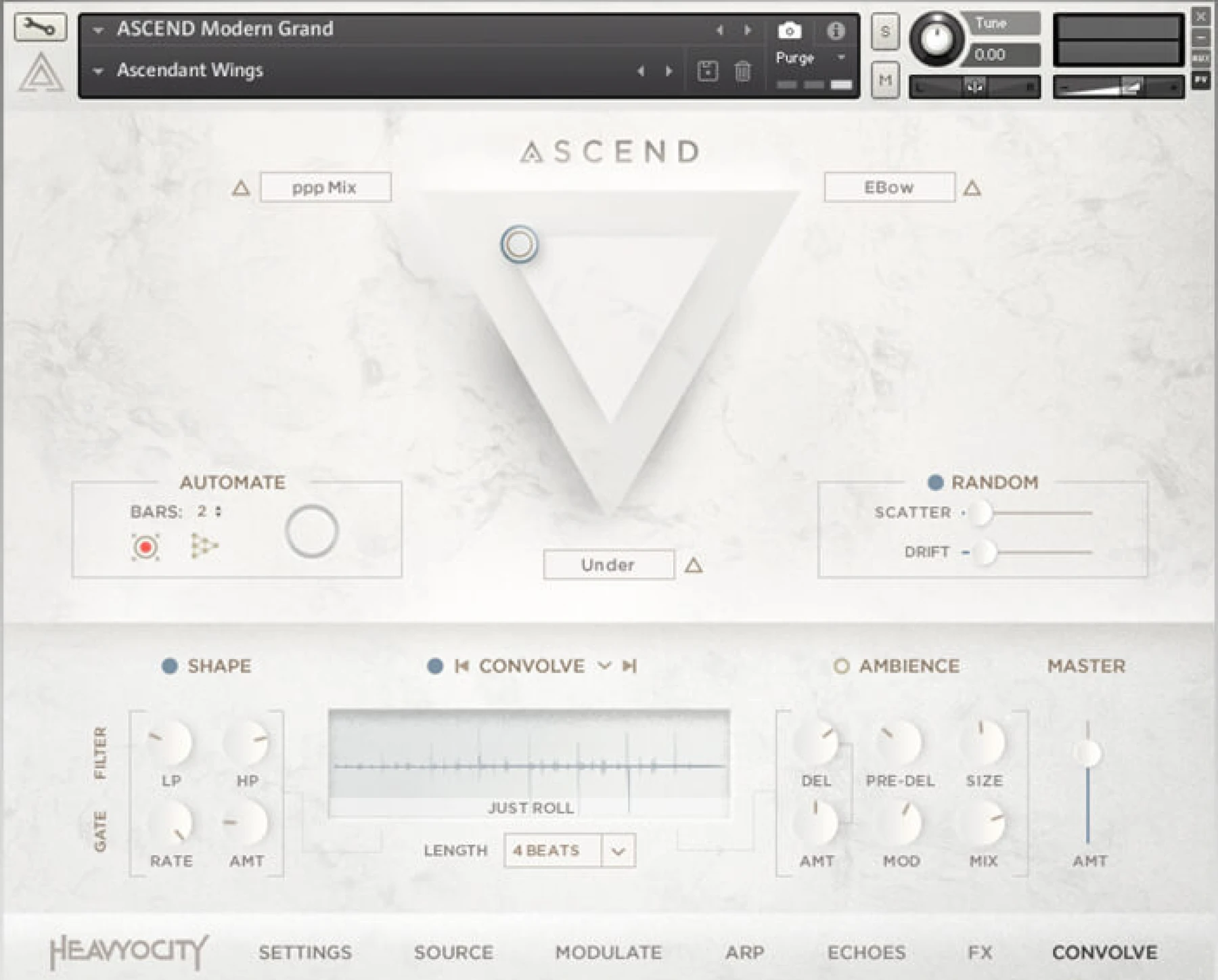Click the Scatter slider handle
This screenshot has height=980, width=1218.
pos(980,513)
